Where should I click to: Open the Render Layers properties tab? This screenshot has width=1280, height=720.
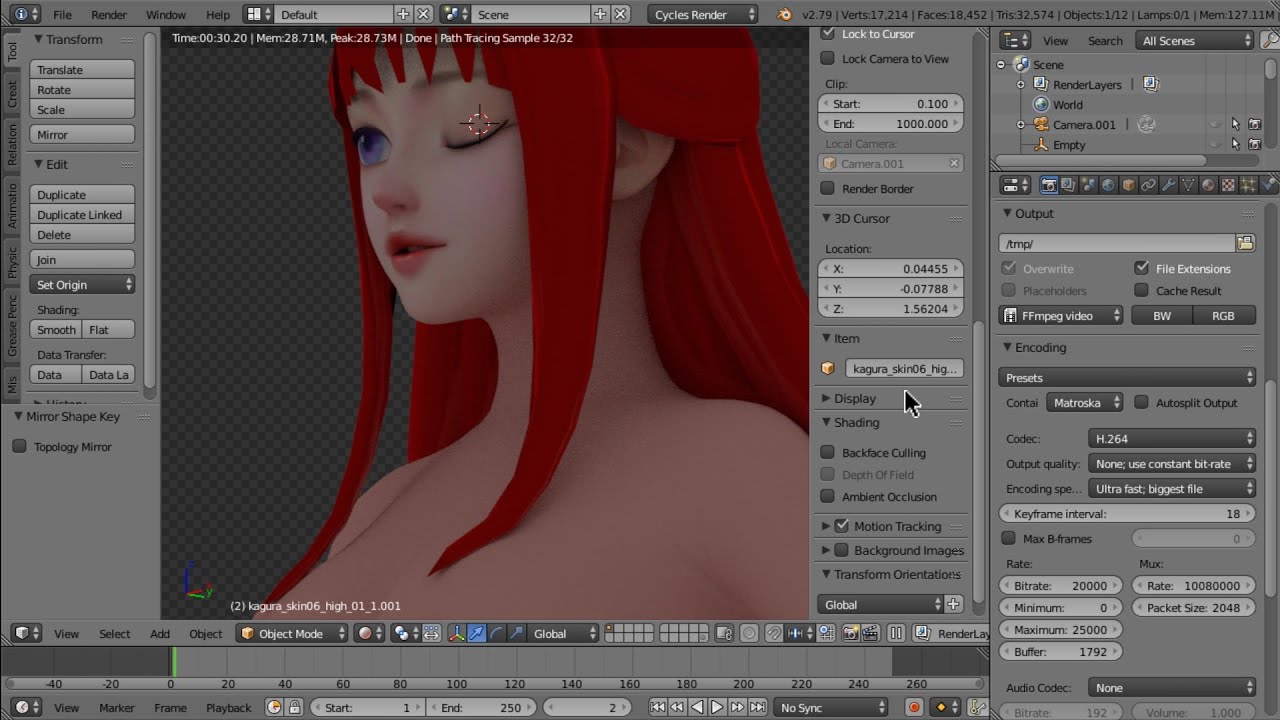coord(1068,185)
